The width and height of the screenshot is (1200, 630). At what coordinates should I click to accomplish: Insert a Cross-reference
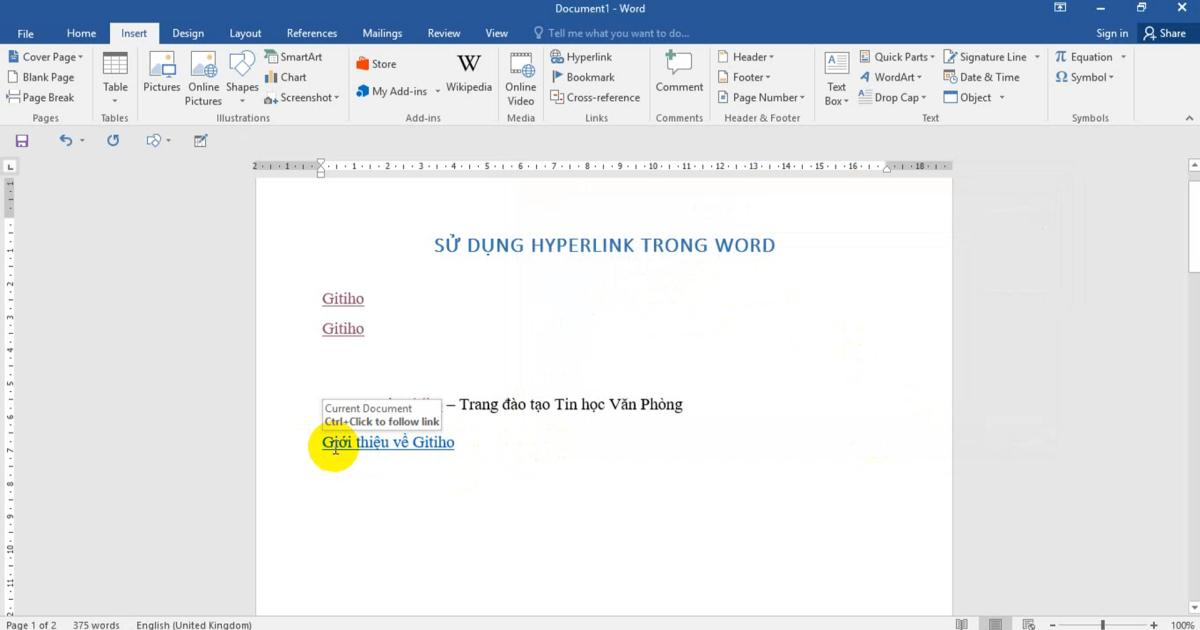[596, 97]
